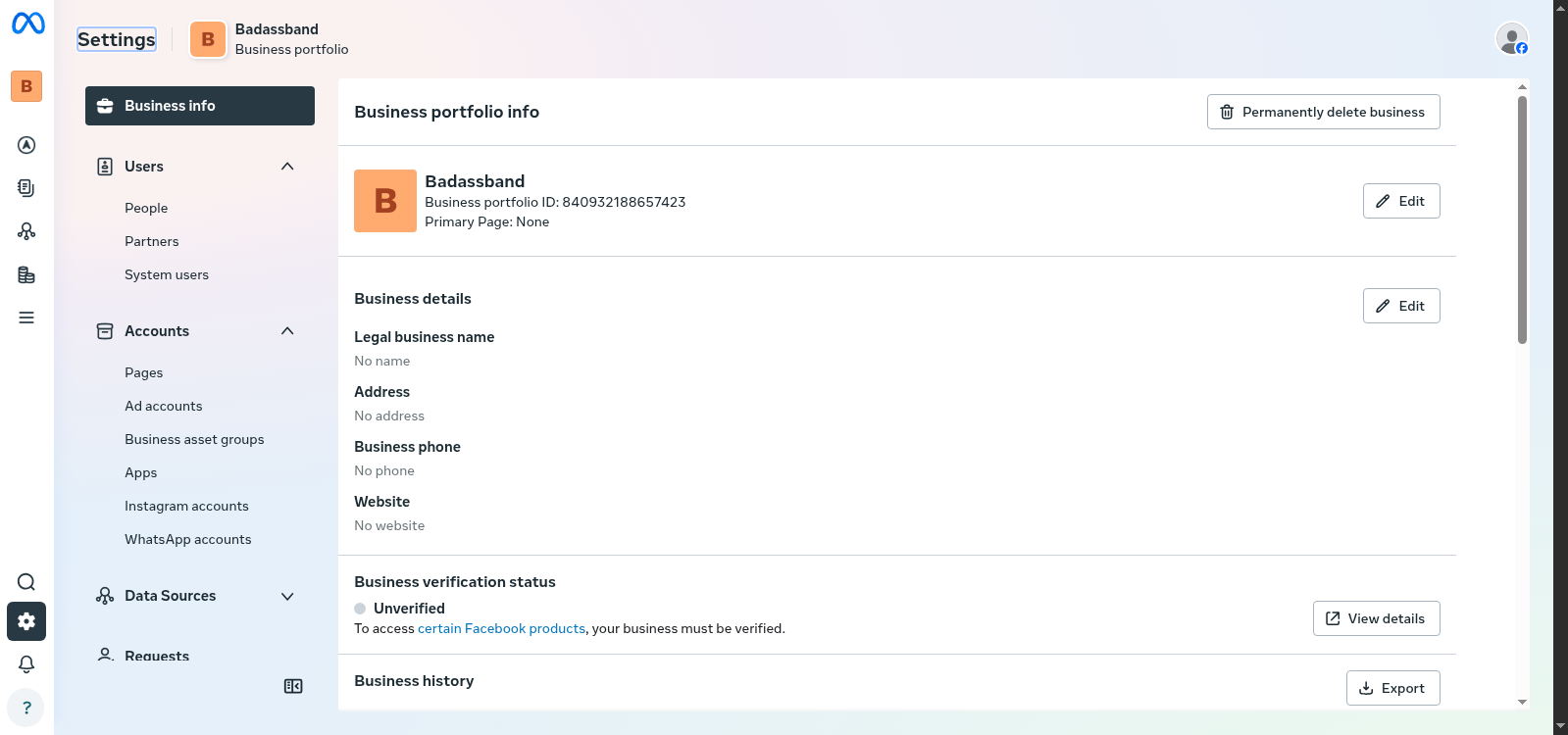Click the profile avatar at top right
This screenshot has width=1568, height=735.
click(x=1511, y=38)
